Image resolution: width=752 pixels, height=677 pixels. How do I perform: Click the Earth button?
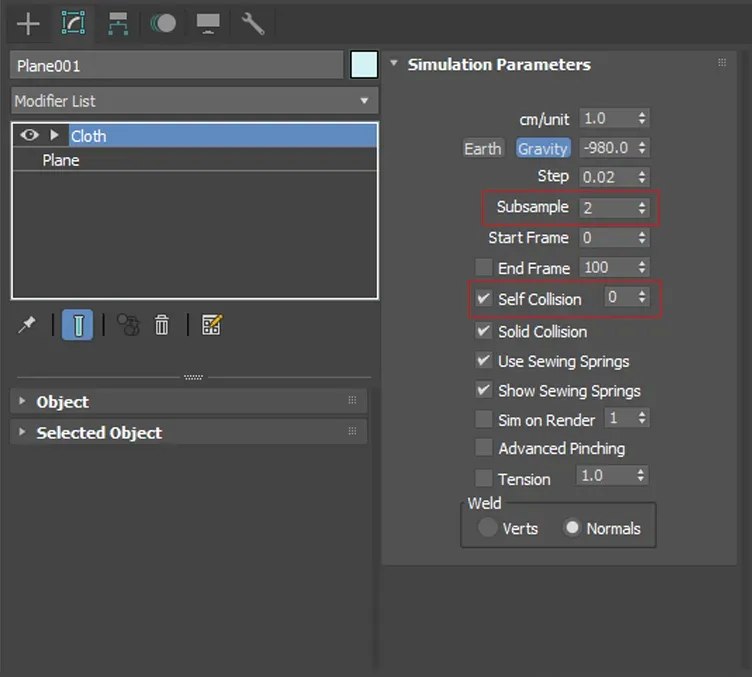pyautogui.click(x=482, y=148)
